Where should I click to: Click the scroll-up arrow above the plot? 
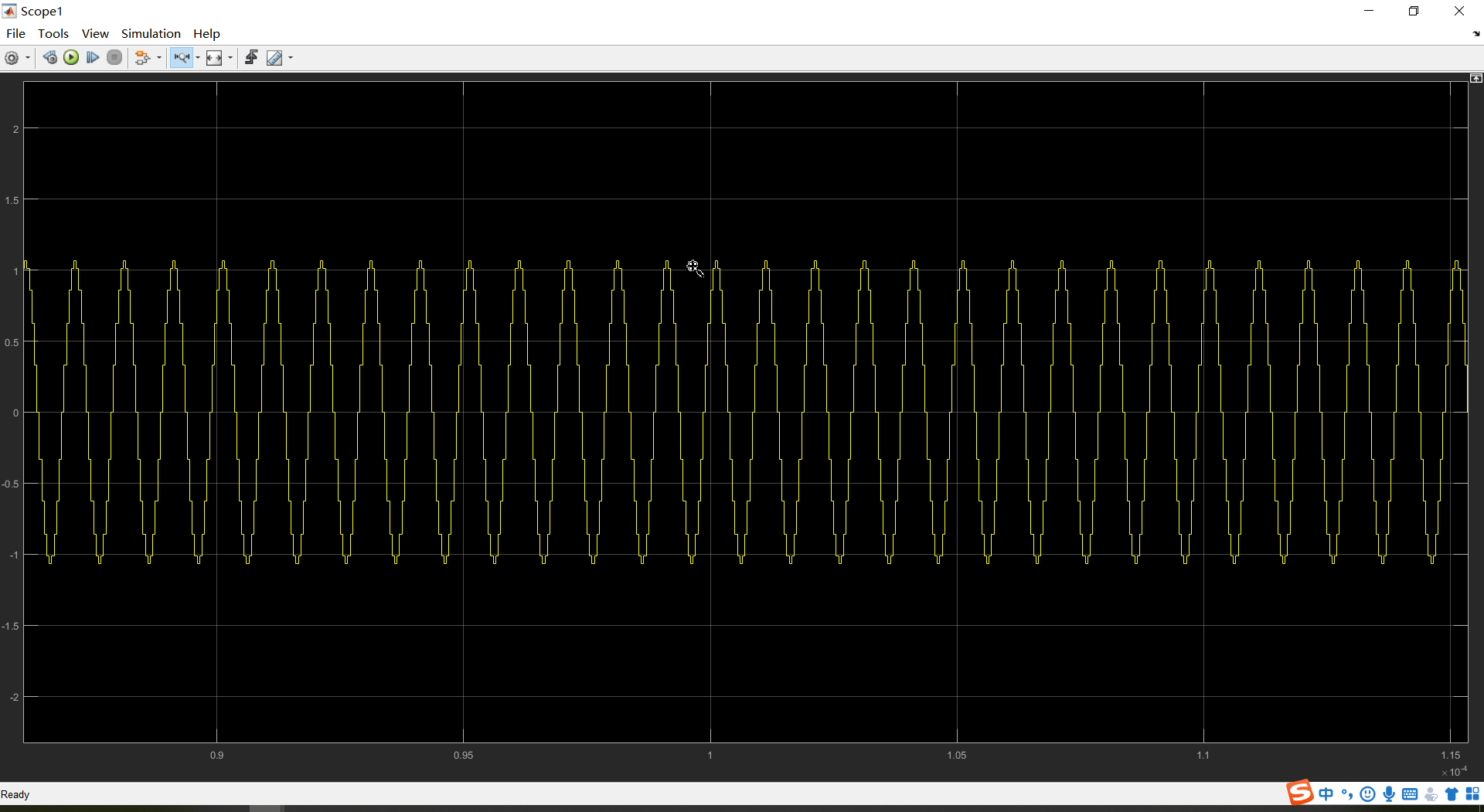click(1476, 78)
